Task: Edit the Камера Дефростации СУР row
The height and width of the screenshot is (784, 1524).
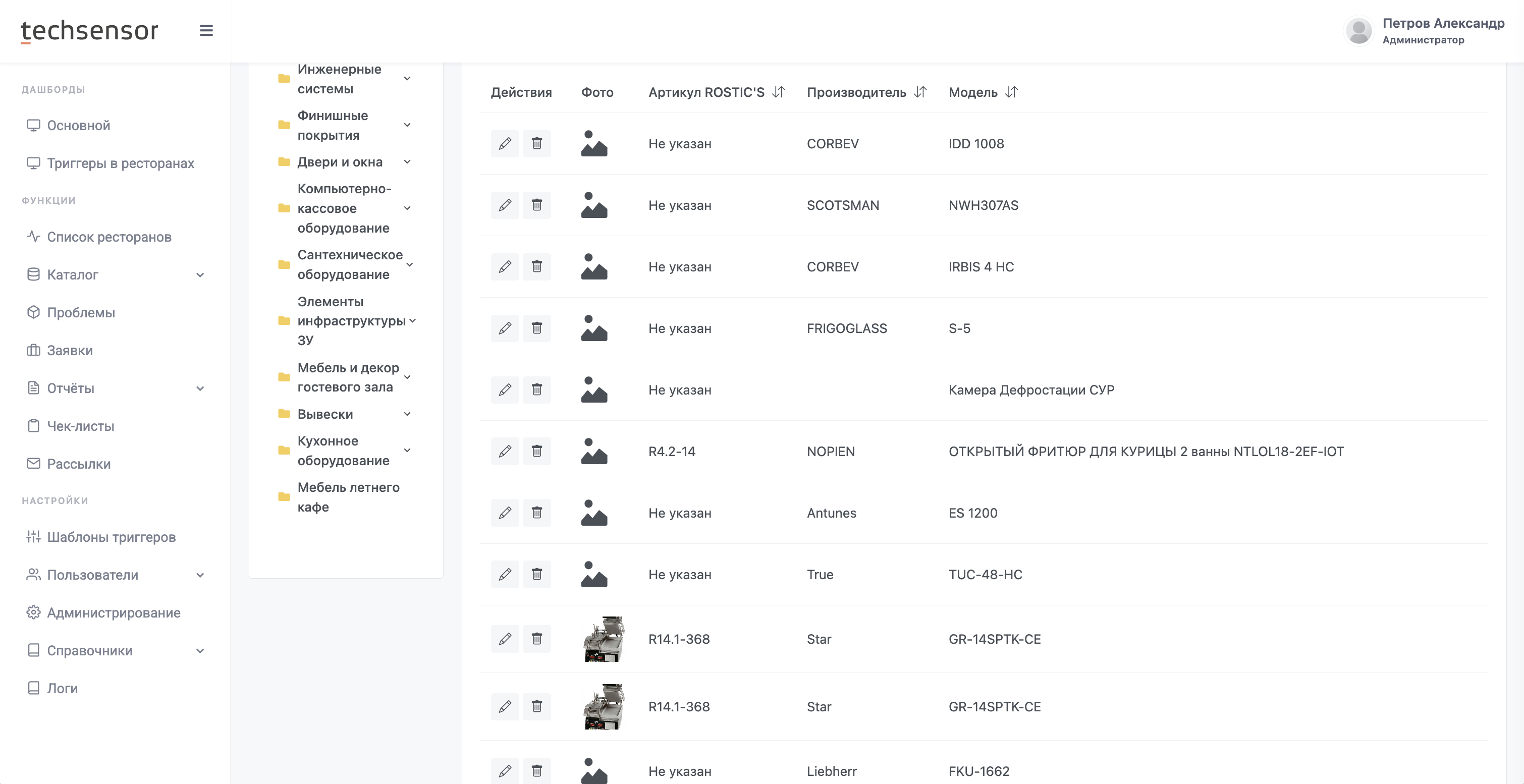Action: click(x=505, y=389)
